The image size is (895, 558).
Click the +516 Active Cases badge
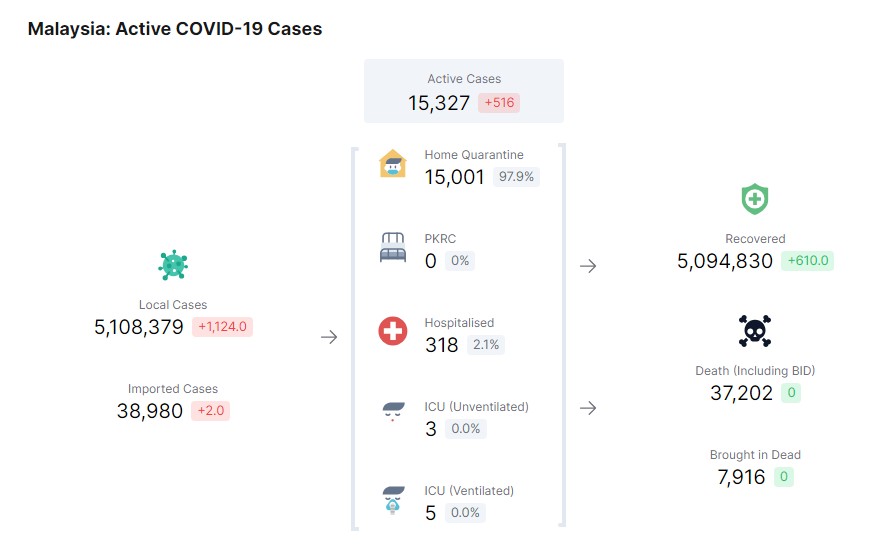pyautogui.click(x=499, y=103)
